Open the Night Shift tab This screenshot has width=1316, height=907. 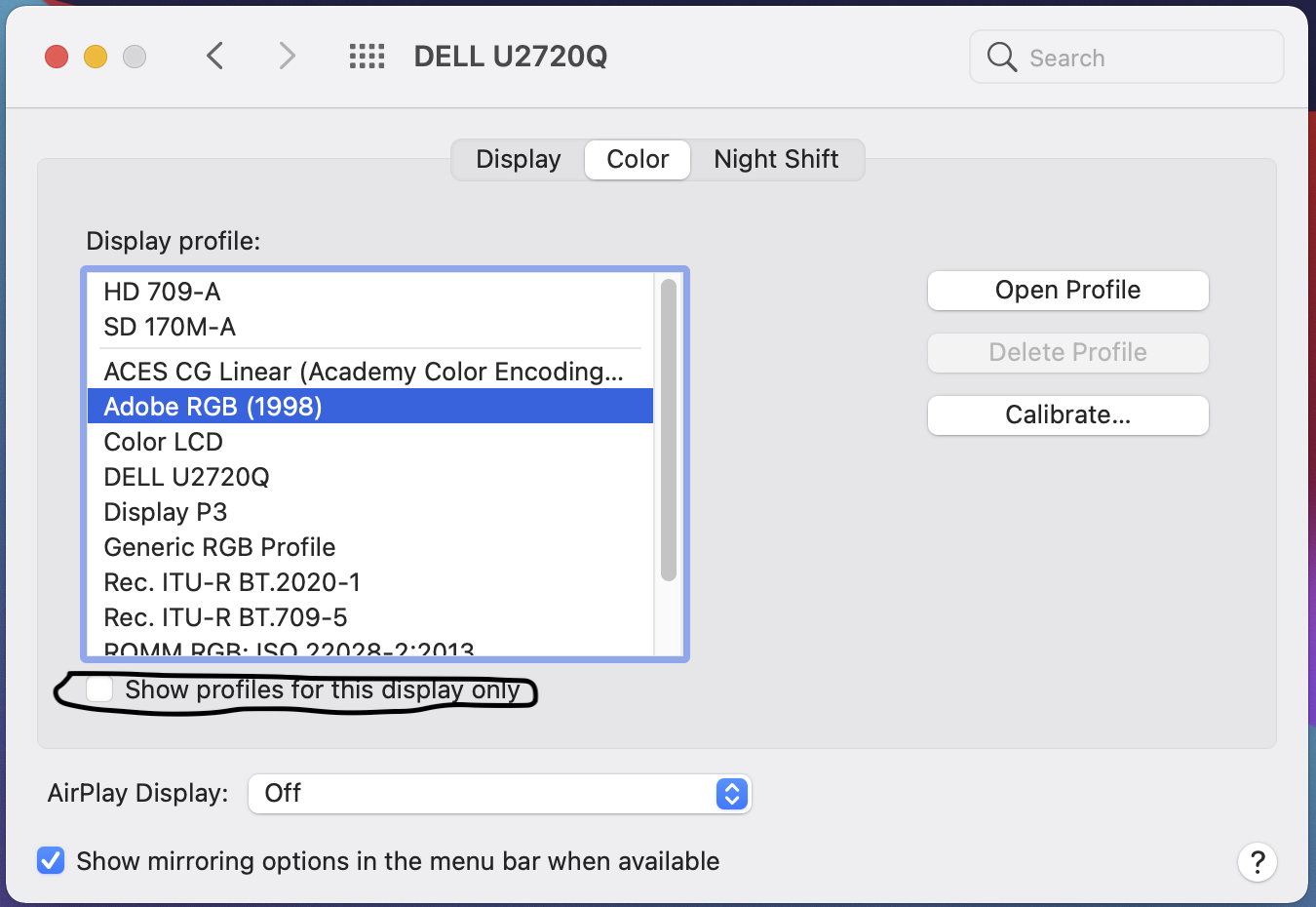click(x=776, y=159)
